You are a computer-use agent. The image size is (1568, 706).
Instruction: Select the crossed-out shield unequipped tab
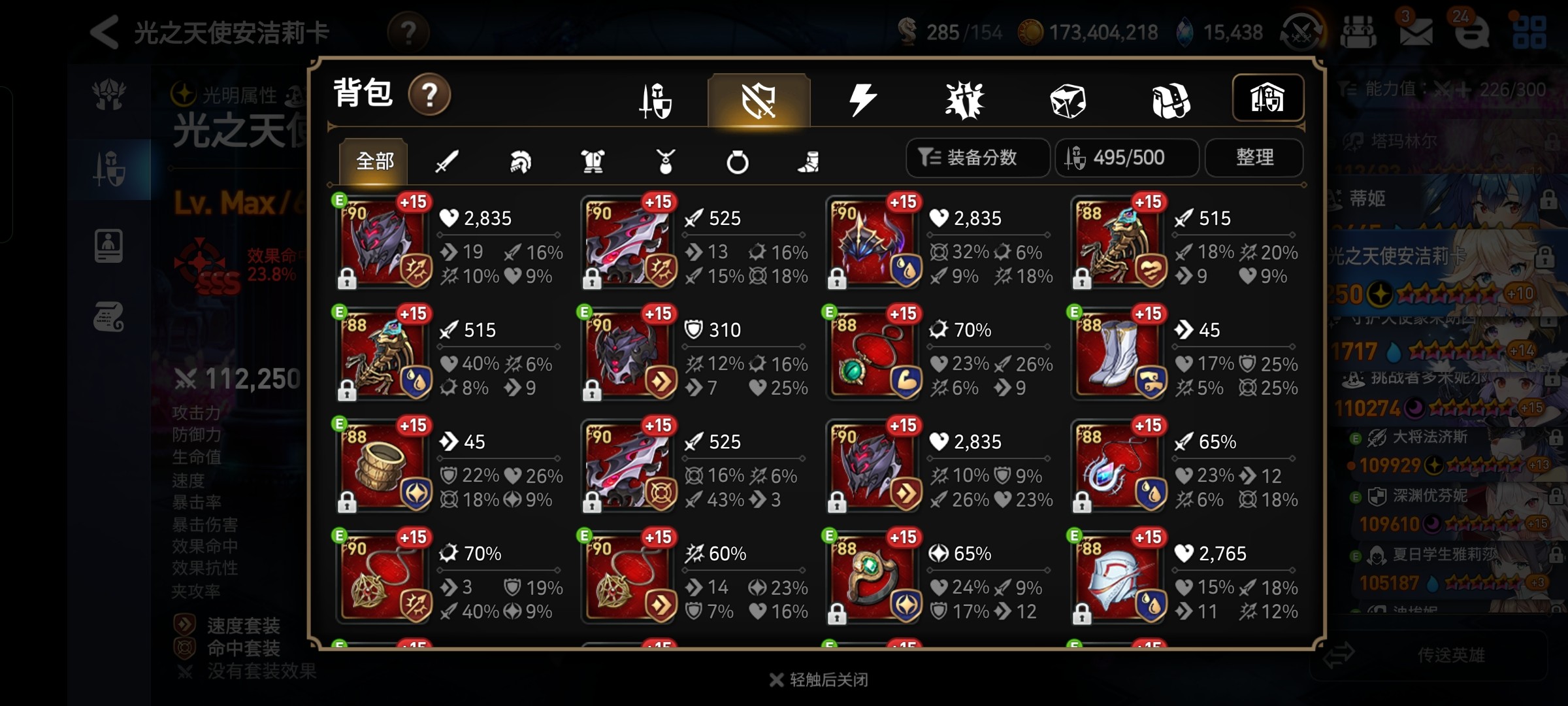click(759, 100)
